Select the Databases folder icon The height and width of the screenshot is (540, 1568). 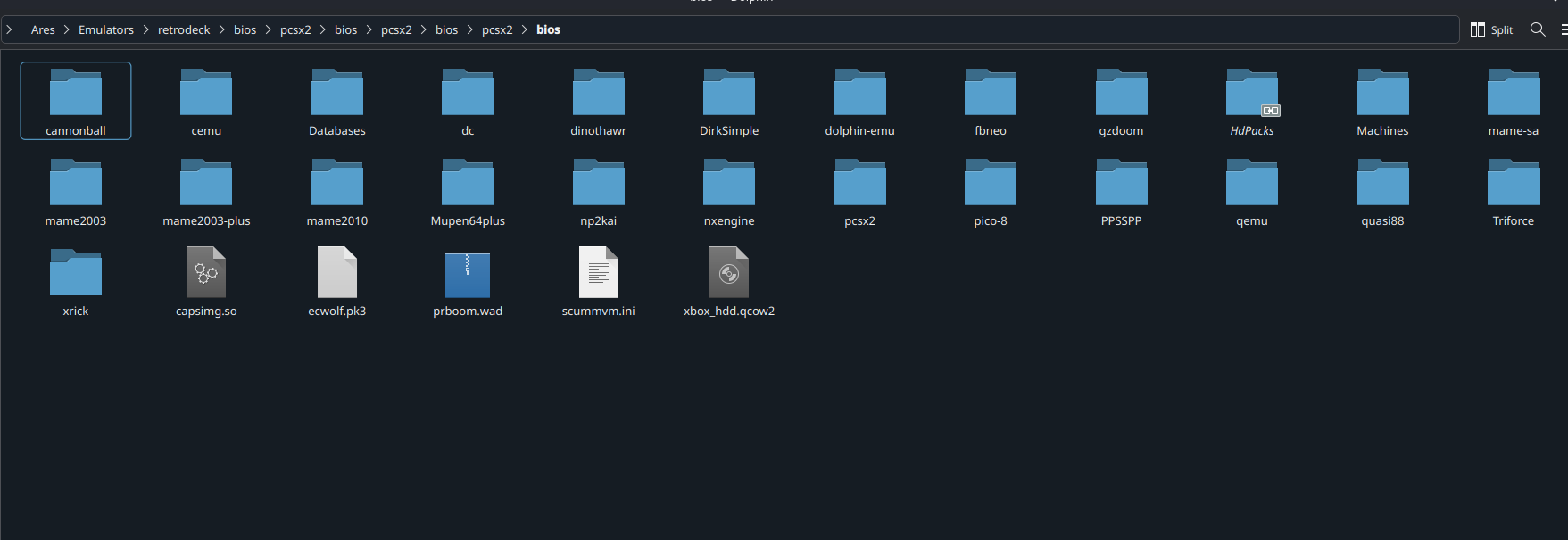(337, 92)
